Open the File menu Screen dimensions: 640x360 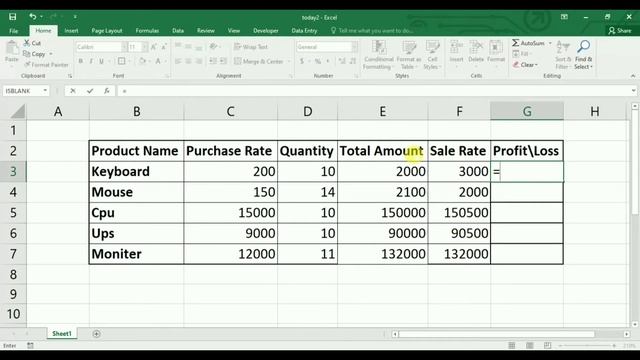13,31
